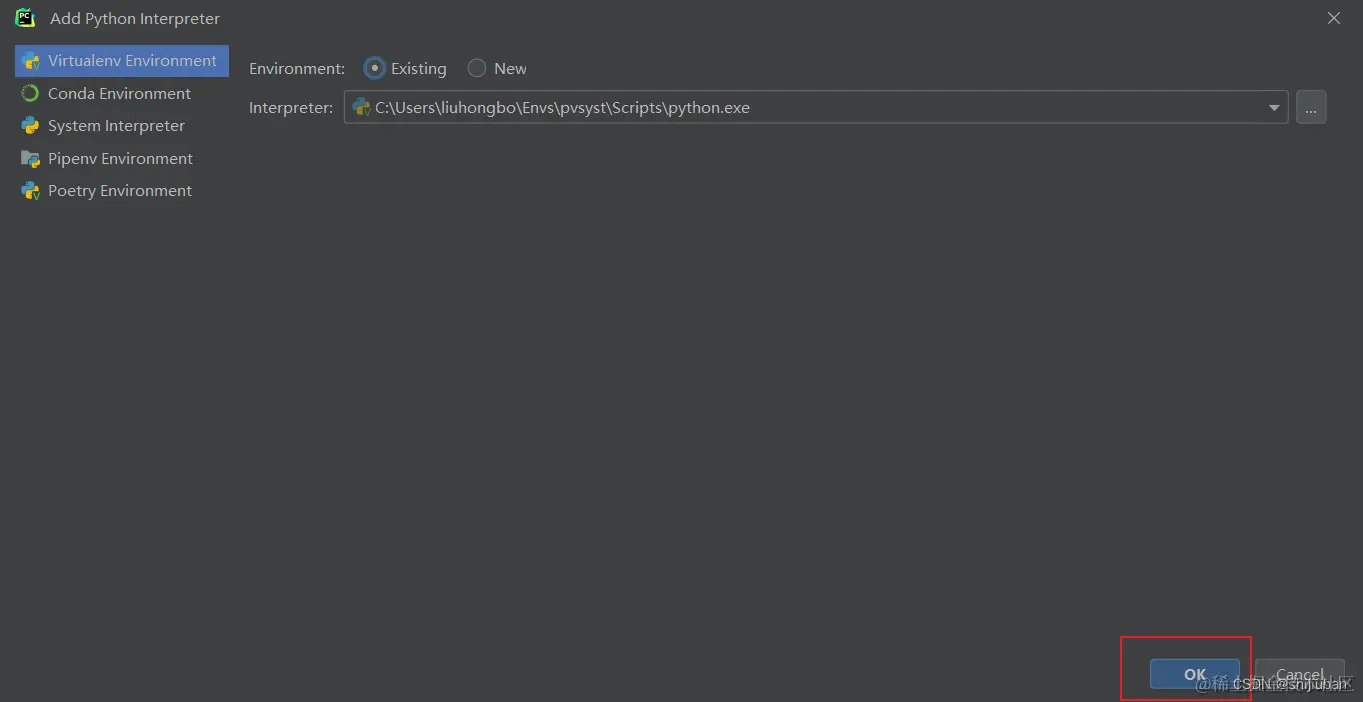The width and height of the screenshot is (1363, 702).
Task: Dismiss the dialog with Cancel
Action: pyautogui.click(x=1300, y=674)
